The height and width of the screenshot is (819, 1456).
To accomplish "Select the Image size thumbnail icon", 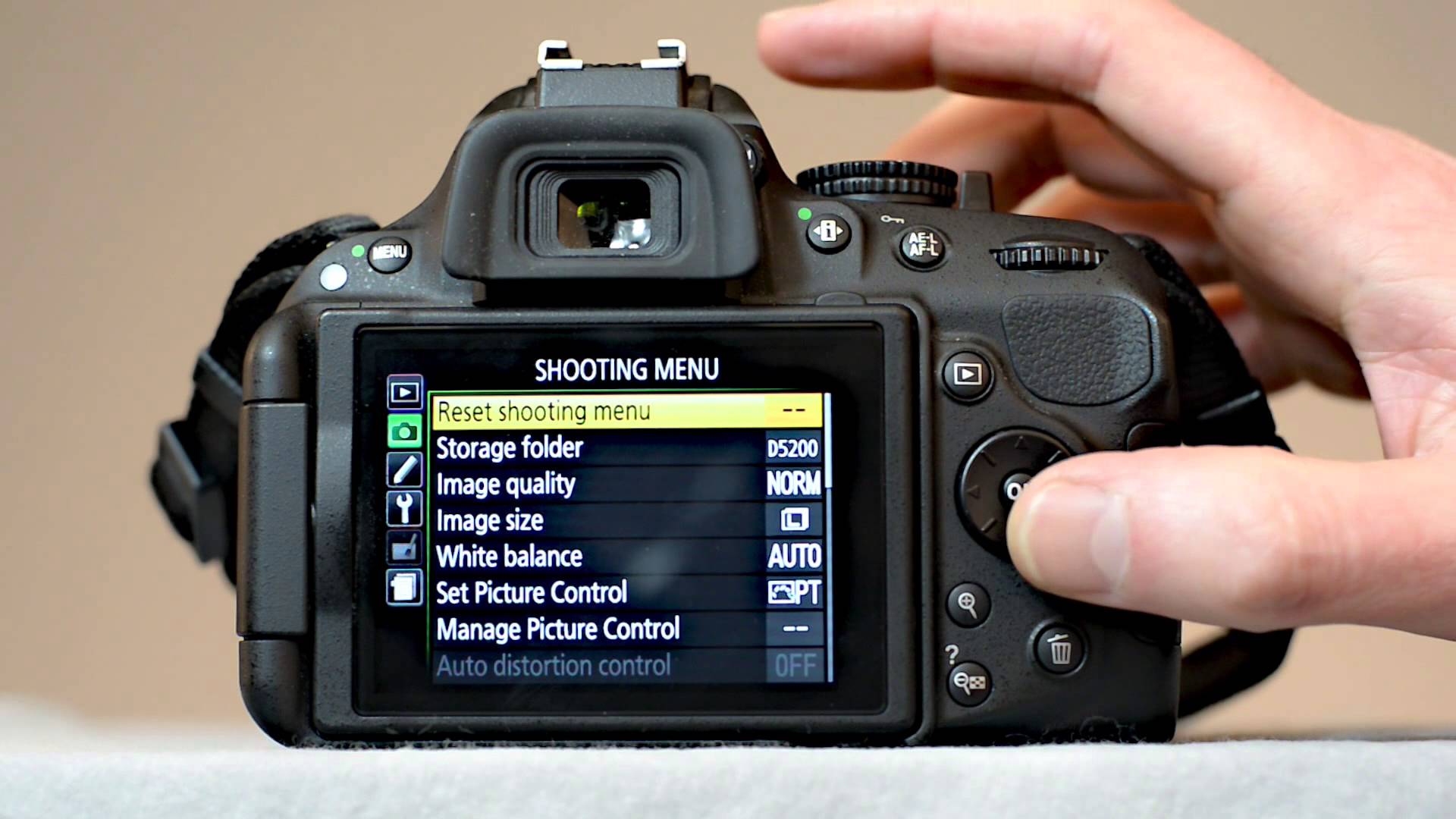I will coord(795,518).
